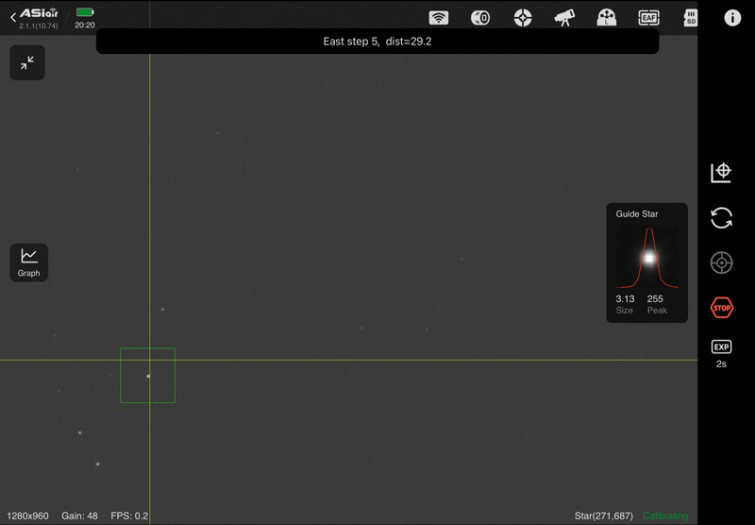Click the 'Gain: 48' status text
The width and height of the screenshot is (755, 525).
tap(79, 516)
